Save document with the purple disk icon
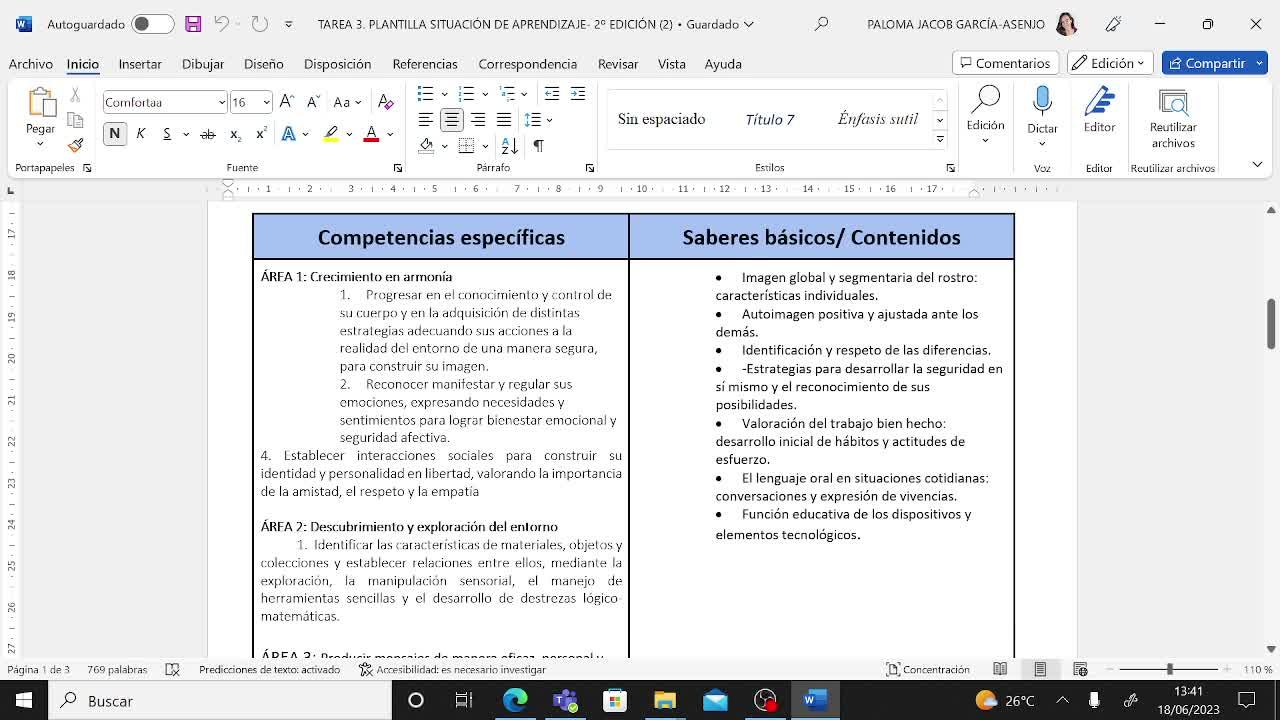Screen dimensions: 1280x720 pyautogui.click(x=193, y=24)
